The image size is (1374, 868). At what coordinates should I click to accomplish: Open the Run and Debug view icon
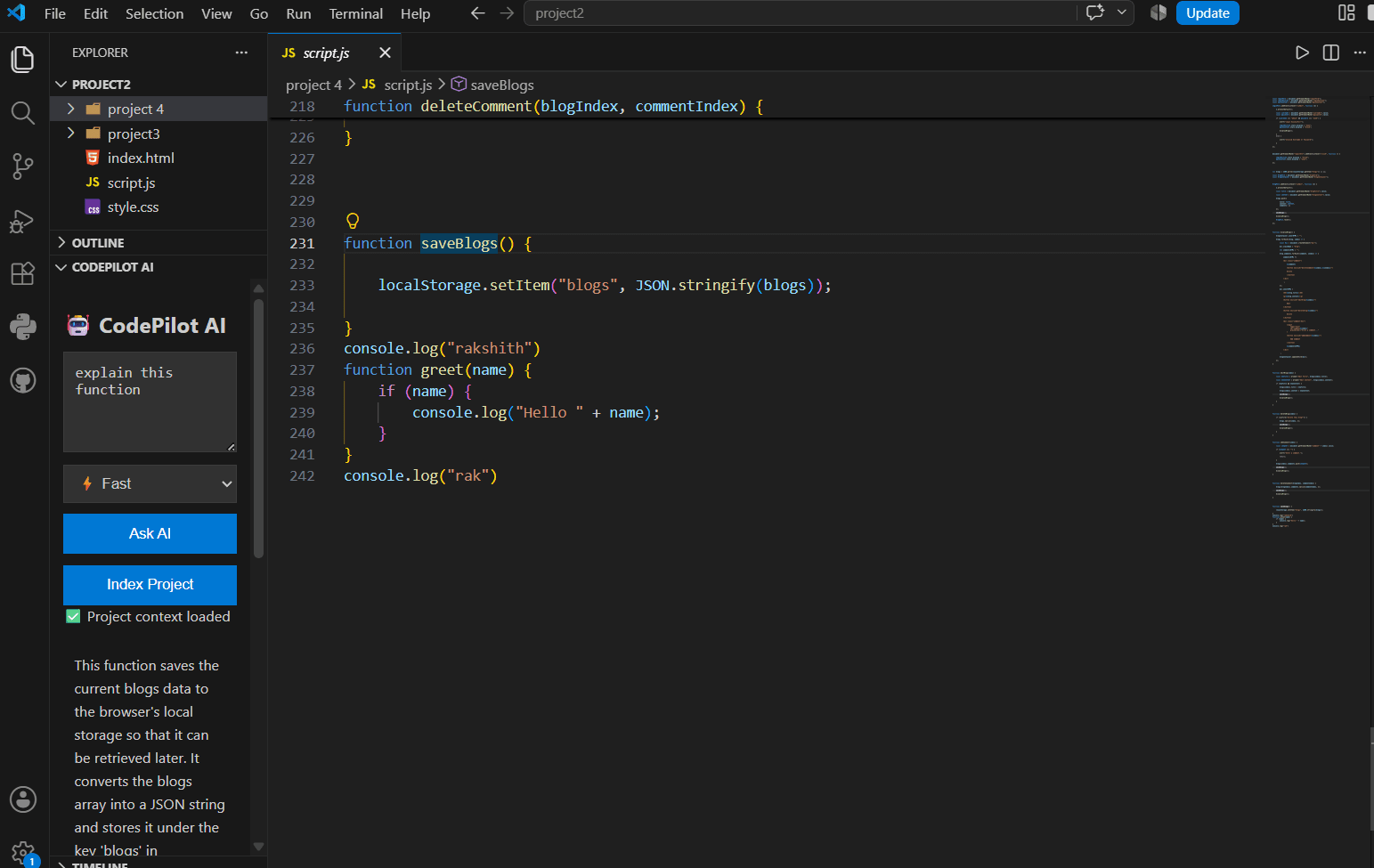[22, 221]
